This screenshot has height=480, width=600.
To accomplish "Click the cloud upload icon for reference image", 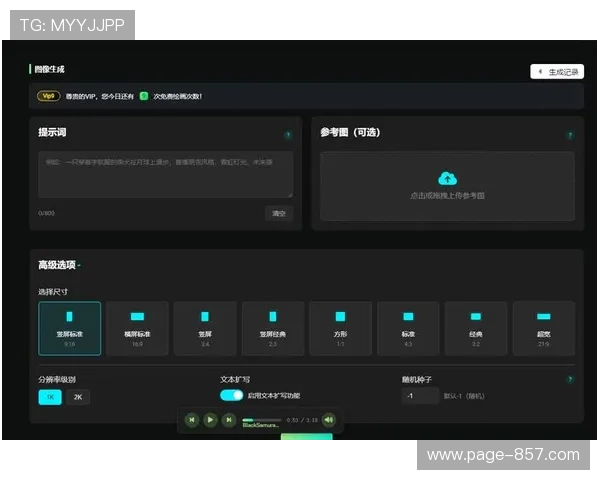I will (x=447, y=178).
